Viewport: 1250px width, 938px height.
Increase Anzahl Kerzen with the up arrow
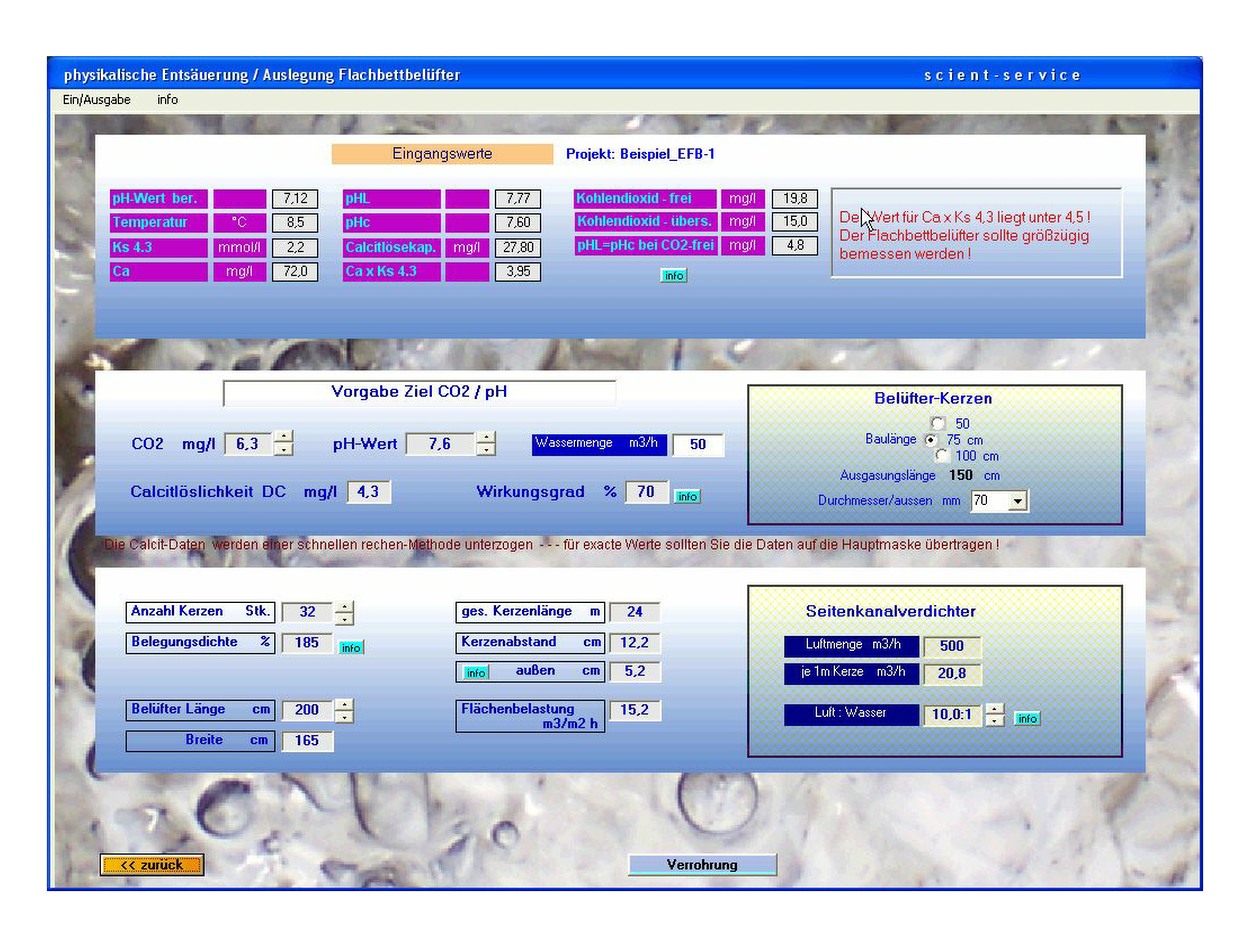(344, 606)
